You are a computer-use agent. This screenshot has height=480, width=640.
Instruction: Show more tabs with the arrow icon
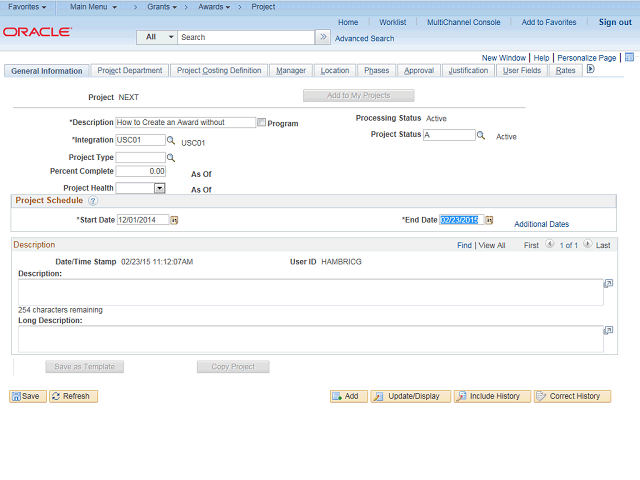[x=591, y=70]
